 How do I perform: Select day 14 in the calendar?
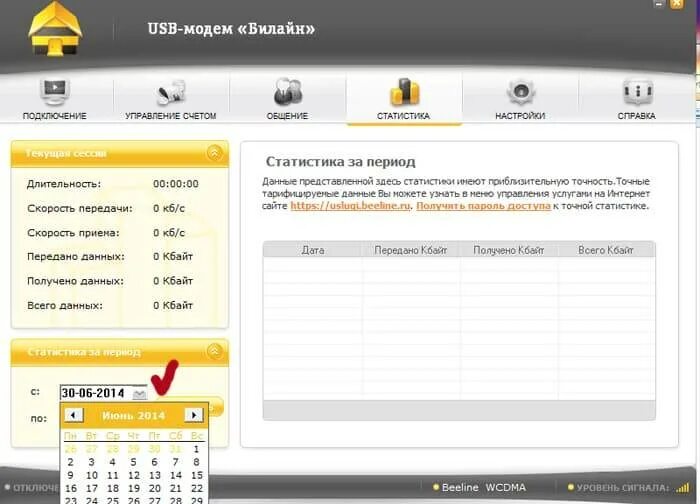click(x=176, y=475)
